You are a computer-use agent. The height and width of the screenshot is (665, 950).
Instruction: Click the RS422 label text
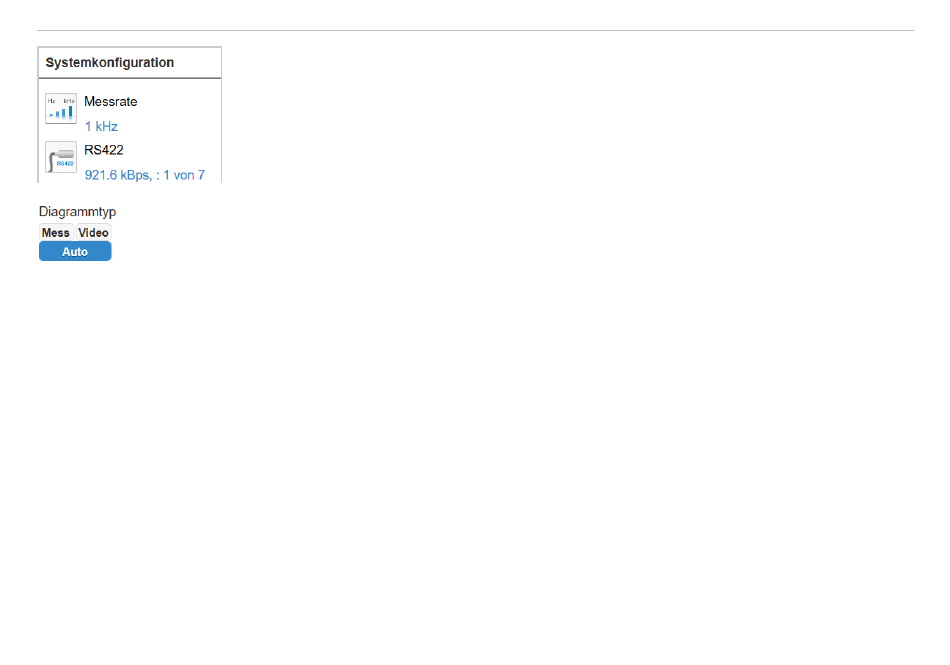click(104, 150)
